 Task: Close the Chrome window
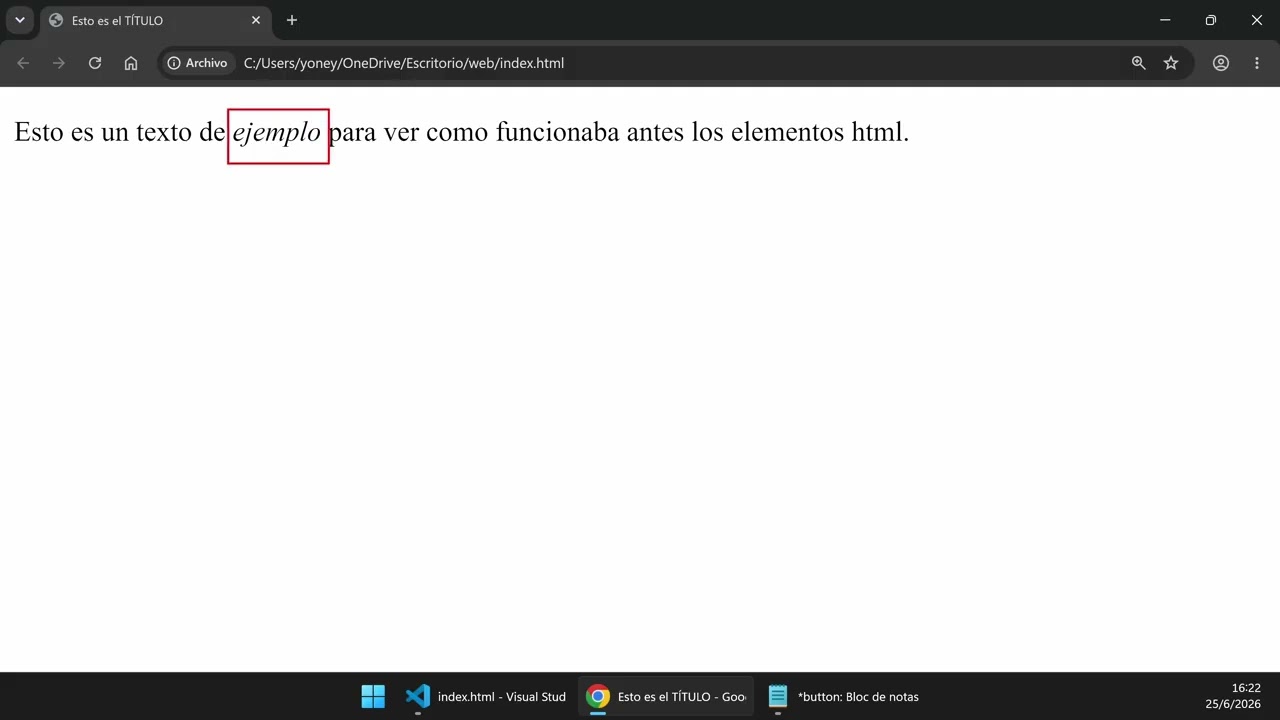pos(1257,20)
